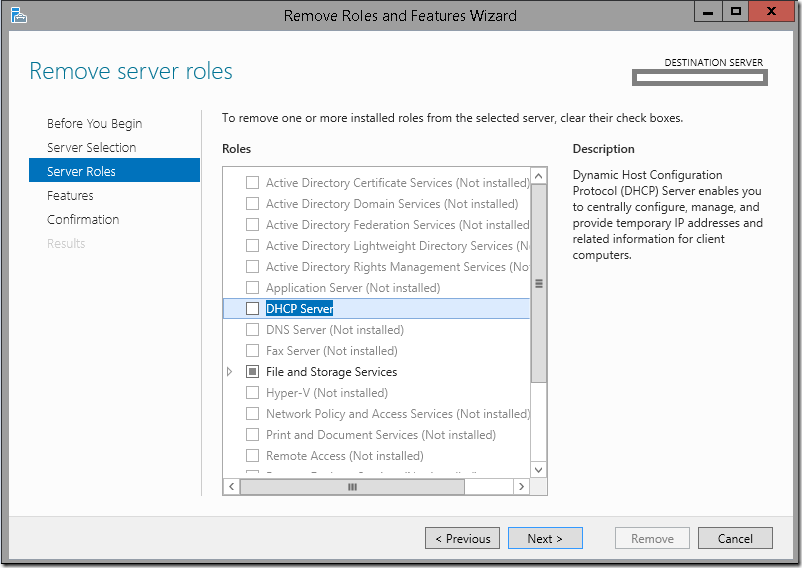Click the horizontal scroll left arrow
This screenshot has width=802, height=568.
pos(232,486)
